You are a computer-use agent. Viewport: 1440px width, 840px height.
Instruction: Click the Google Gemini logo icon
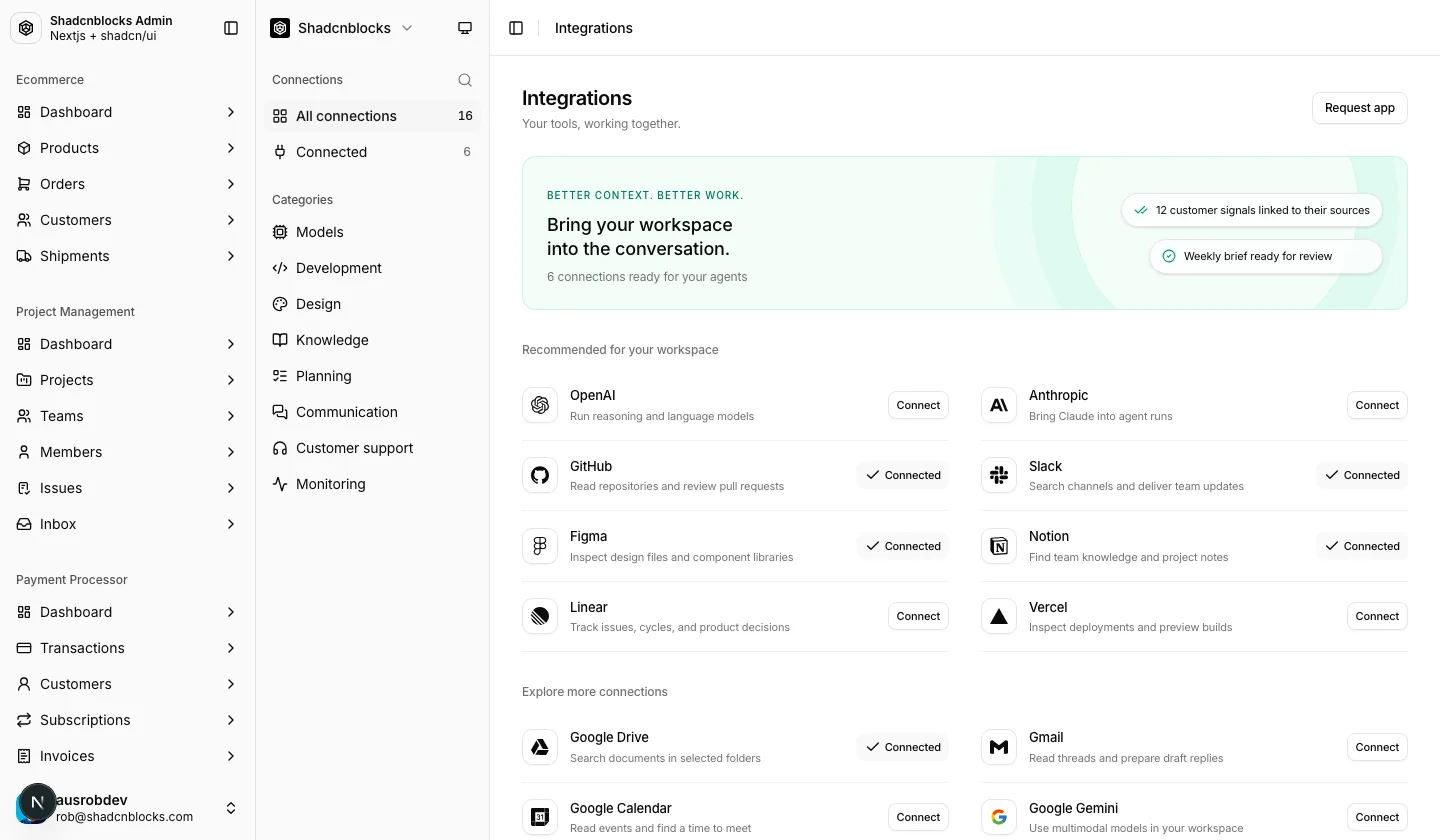(x=999, y=817)
